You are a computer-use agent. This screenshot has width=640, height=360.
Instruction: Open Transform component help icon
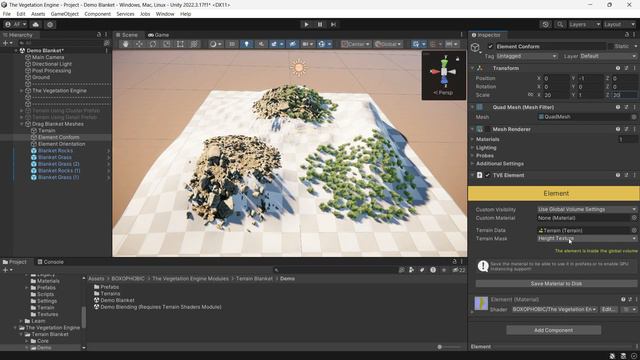click(x=618, y=68)
